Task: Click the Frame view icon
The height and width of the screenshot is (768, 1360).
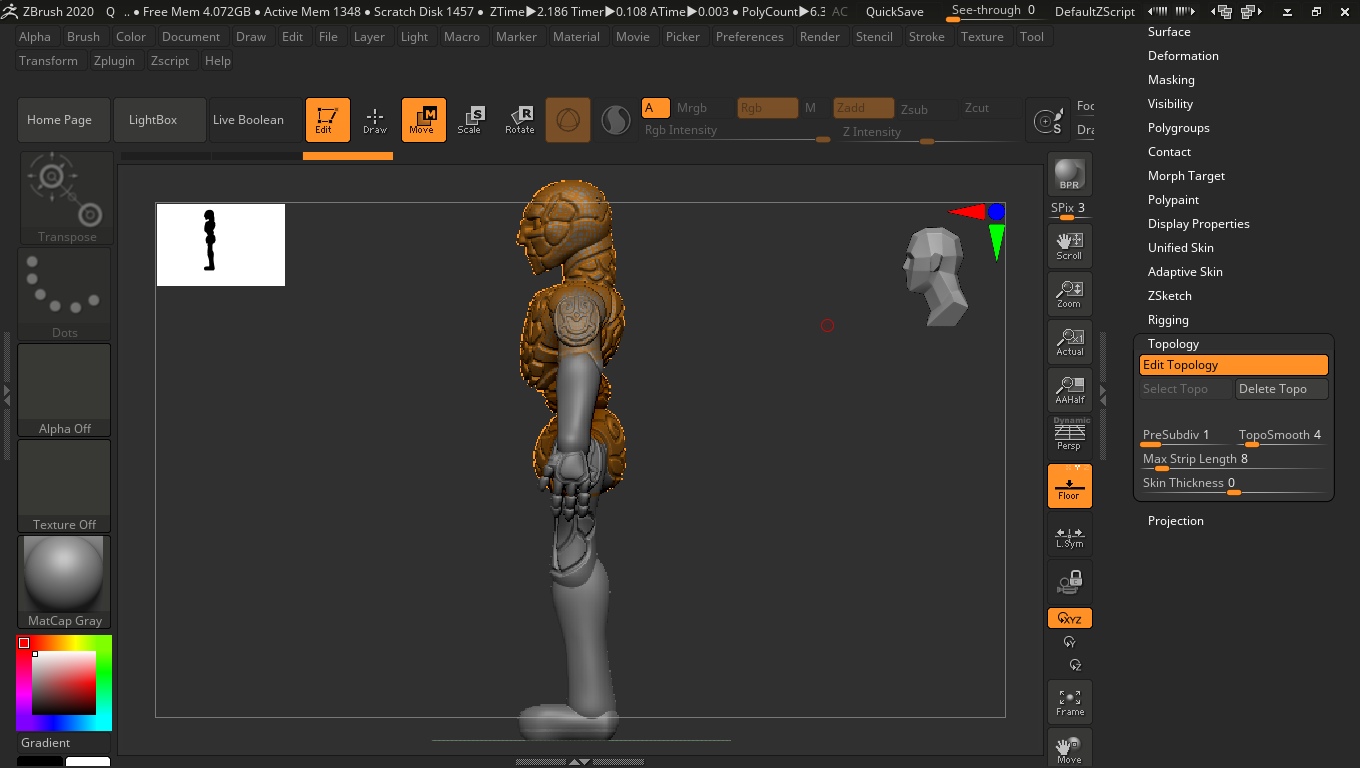Action: click(1069, 702)
